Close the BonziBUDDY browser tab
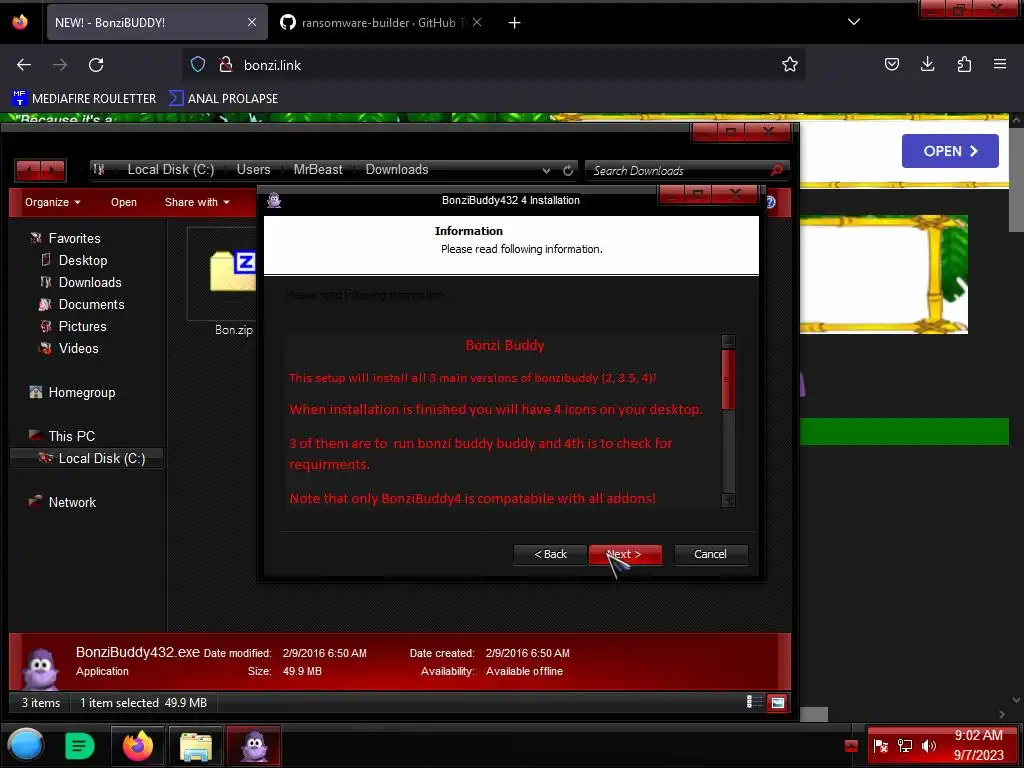Image resolution: width=1024 pixels, height=768 pixels. (252, 22)
